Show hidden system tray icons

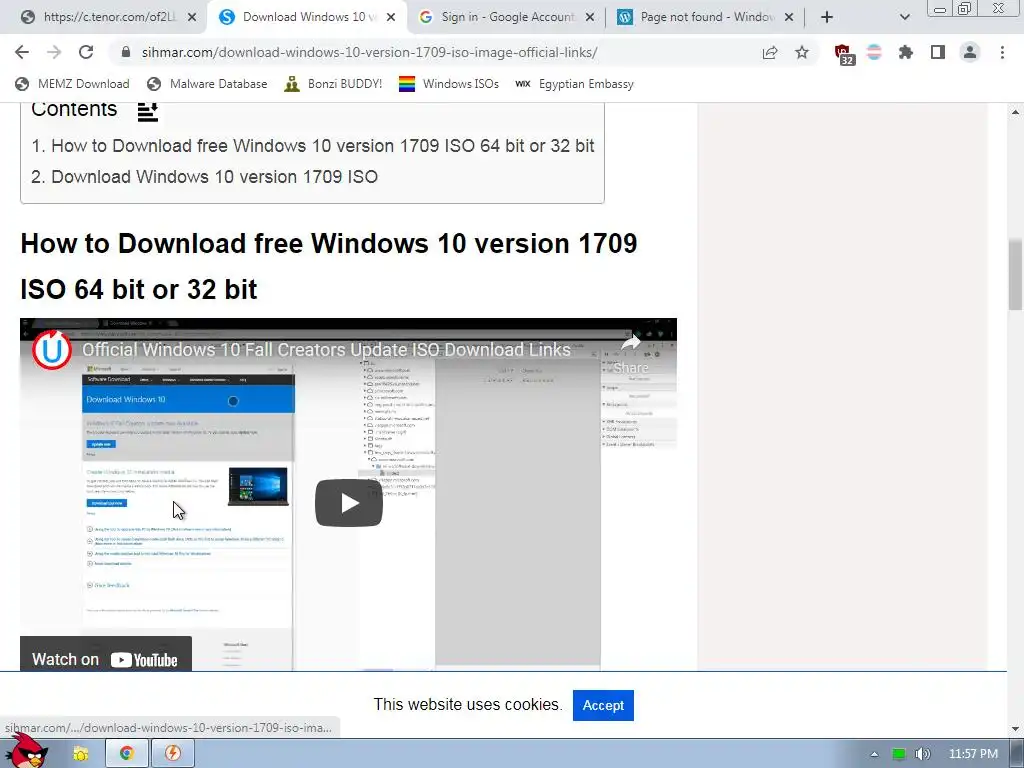pyautogui.click(x=874, y=754)
